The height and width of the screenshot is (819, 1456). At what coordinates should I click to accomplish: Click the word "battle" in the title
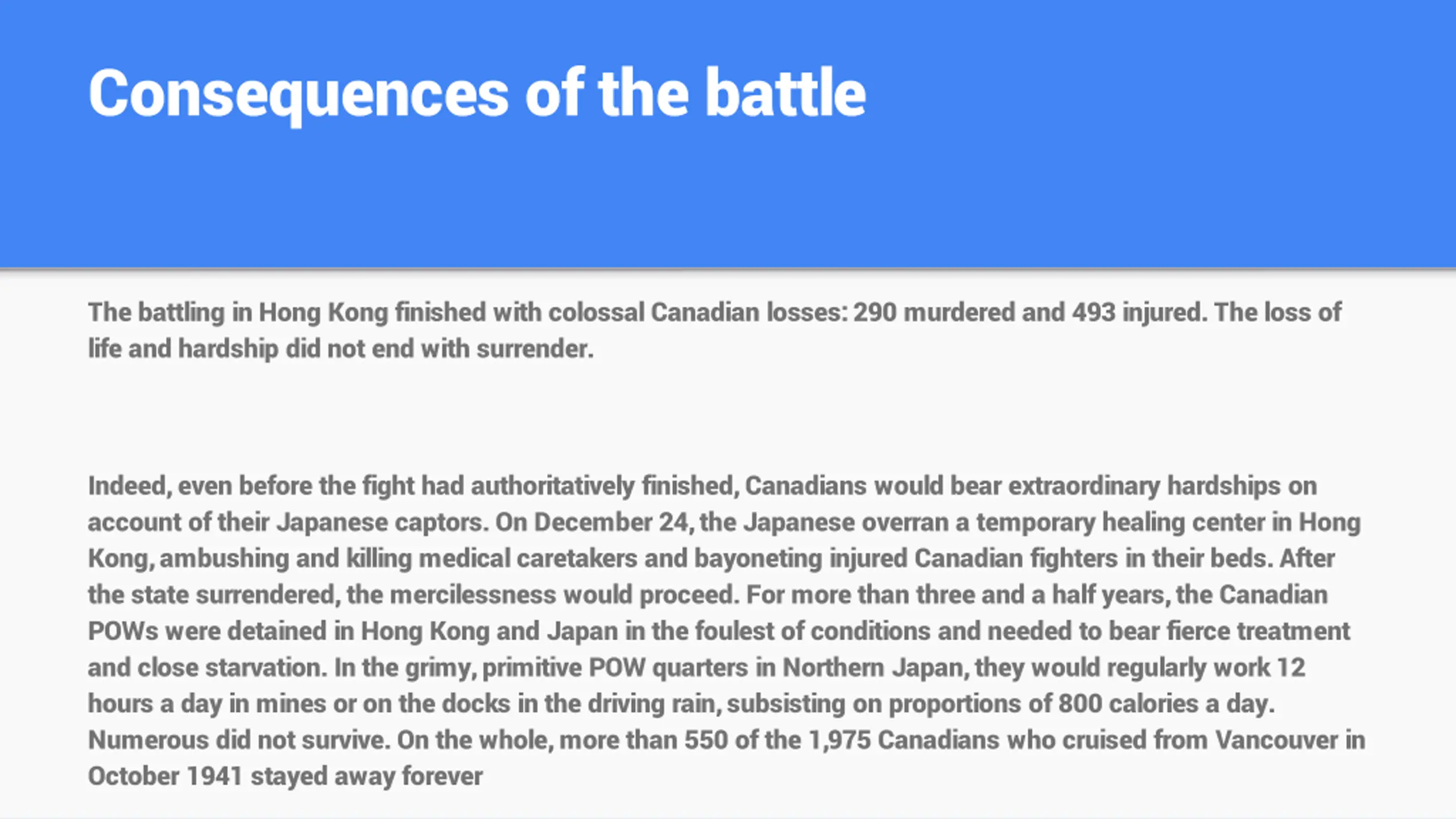[785, 93]
